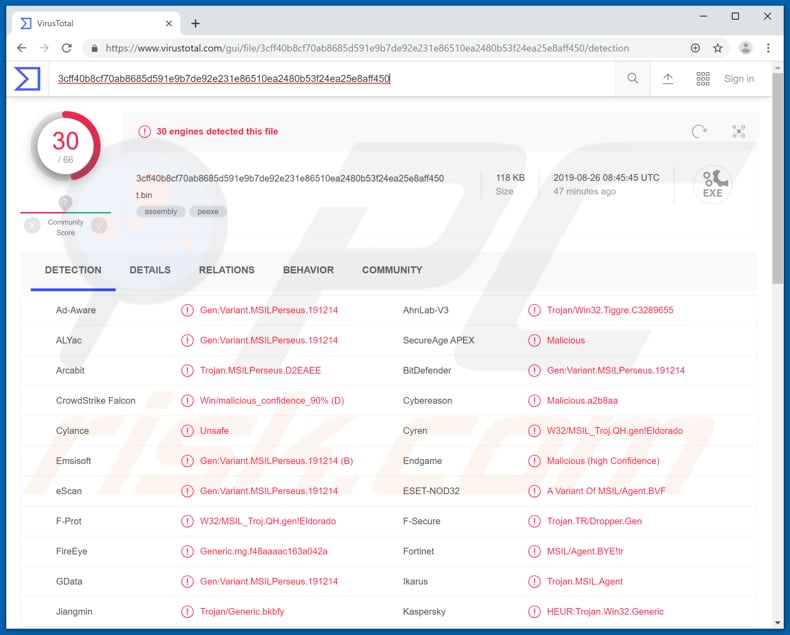The height and width of the screenshot is (635, 790).
Task: Click the 30/66 detection score gauge
Action: coord(65,146)
